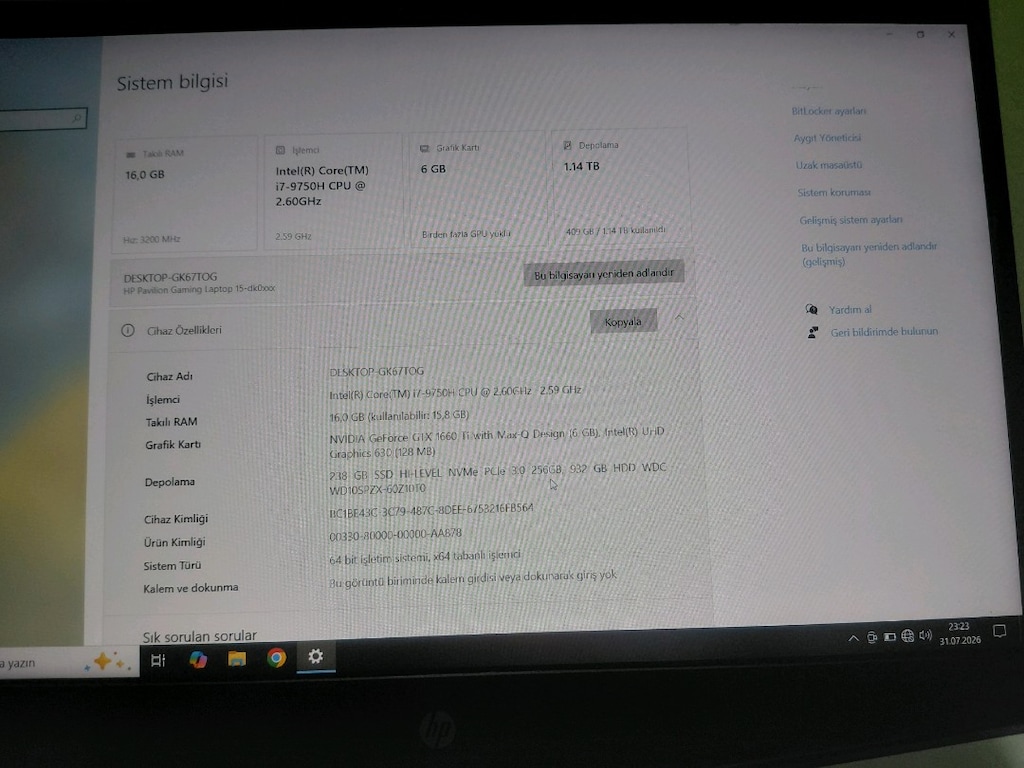Open the volume control tray icon
Screen dimensions: 1024x768
(x=925, y=635)
